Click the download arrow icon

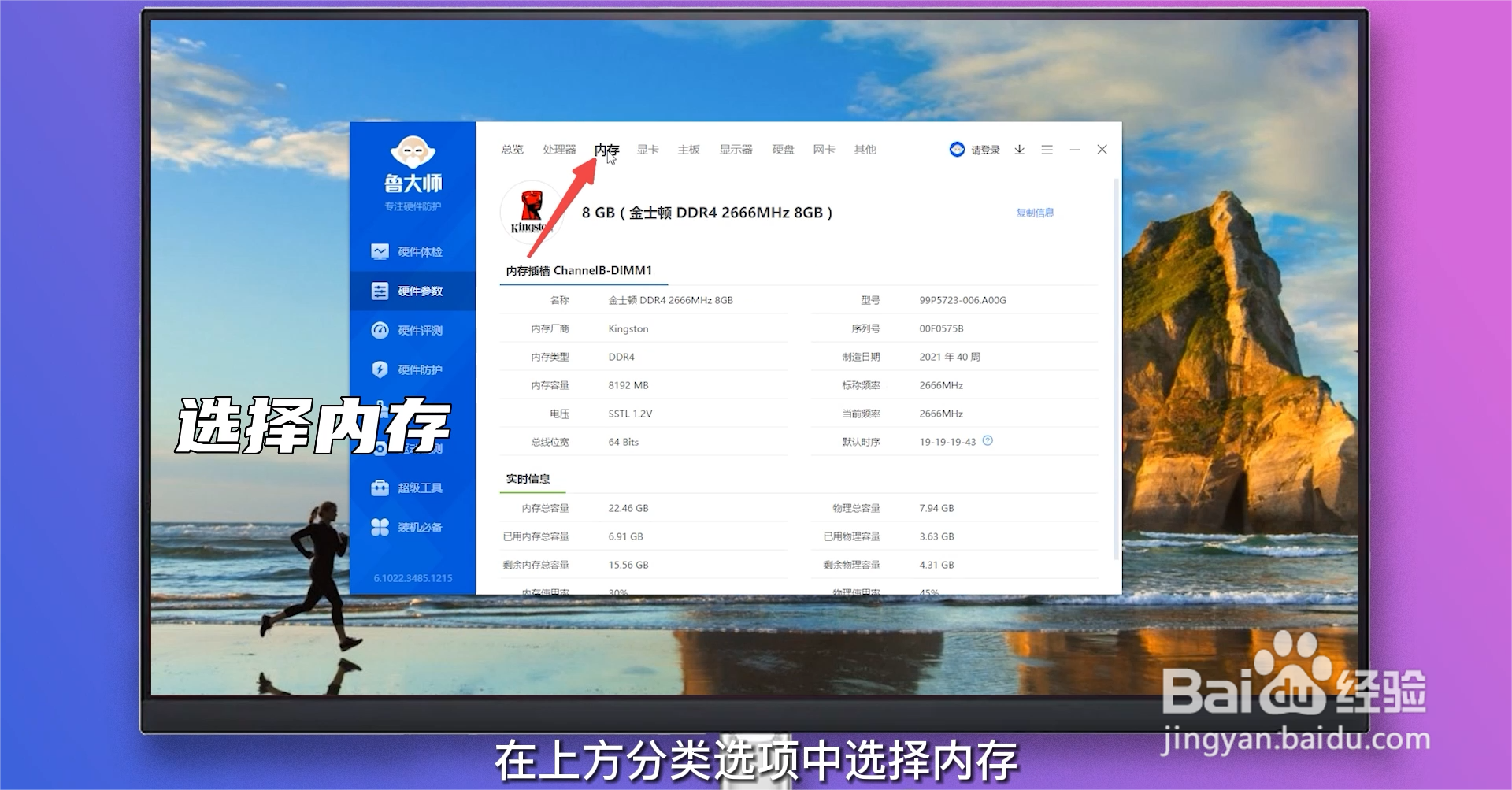[x=1019, y=149]
